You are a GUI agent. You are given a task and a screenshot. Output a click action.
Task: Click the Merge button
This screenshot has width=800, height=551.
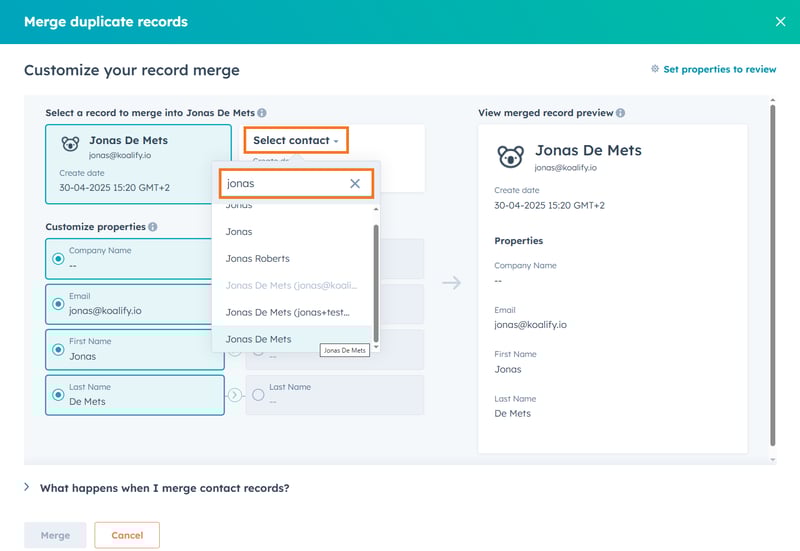[55, 535]
